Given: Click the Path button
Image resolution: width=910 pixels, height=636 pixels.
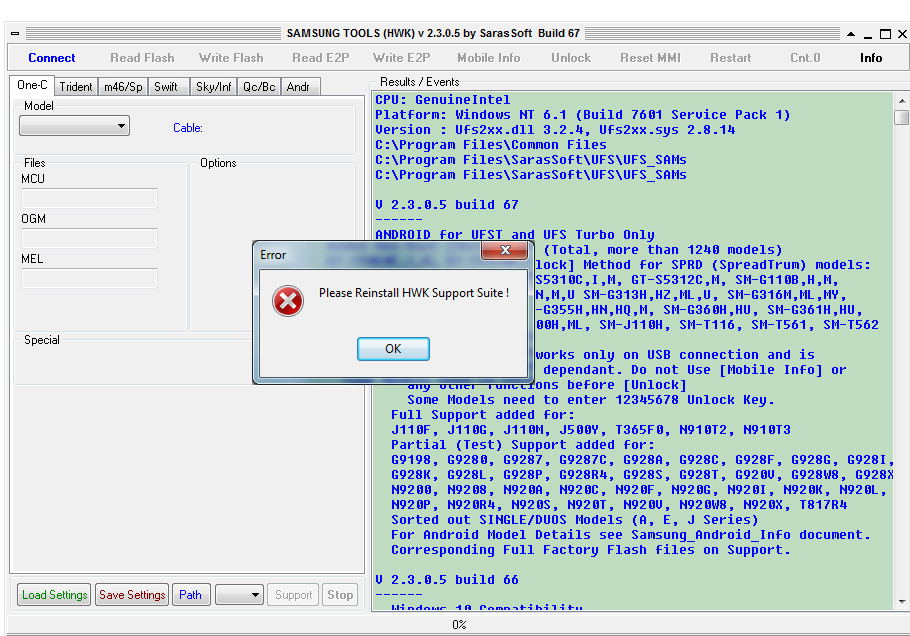Looking at the screenshot, I should [190, 595].
